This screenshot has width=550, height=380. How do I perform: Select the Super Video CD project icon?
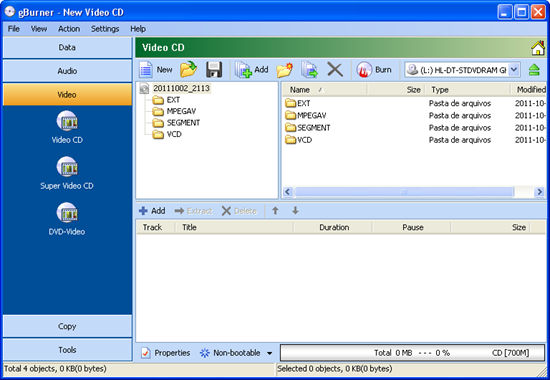point(67,167)
